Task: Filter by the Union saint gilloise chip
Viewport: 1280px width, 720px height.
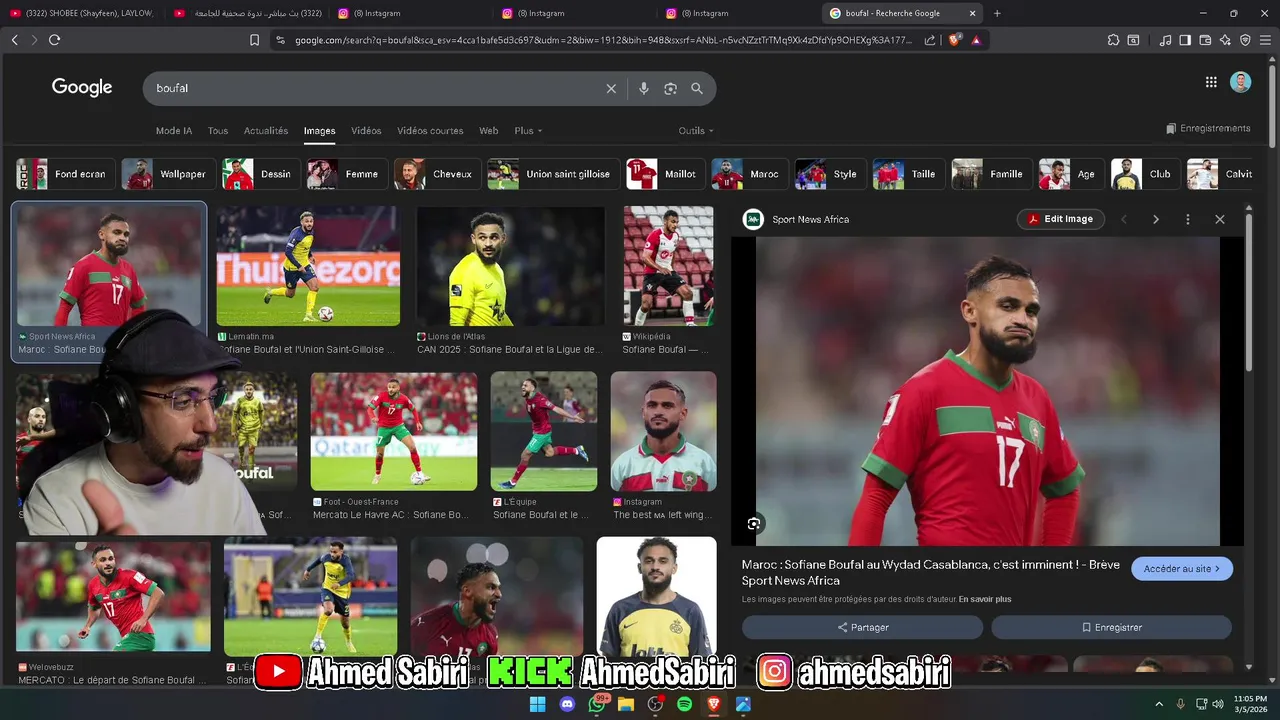Action: click(552, 174)
